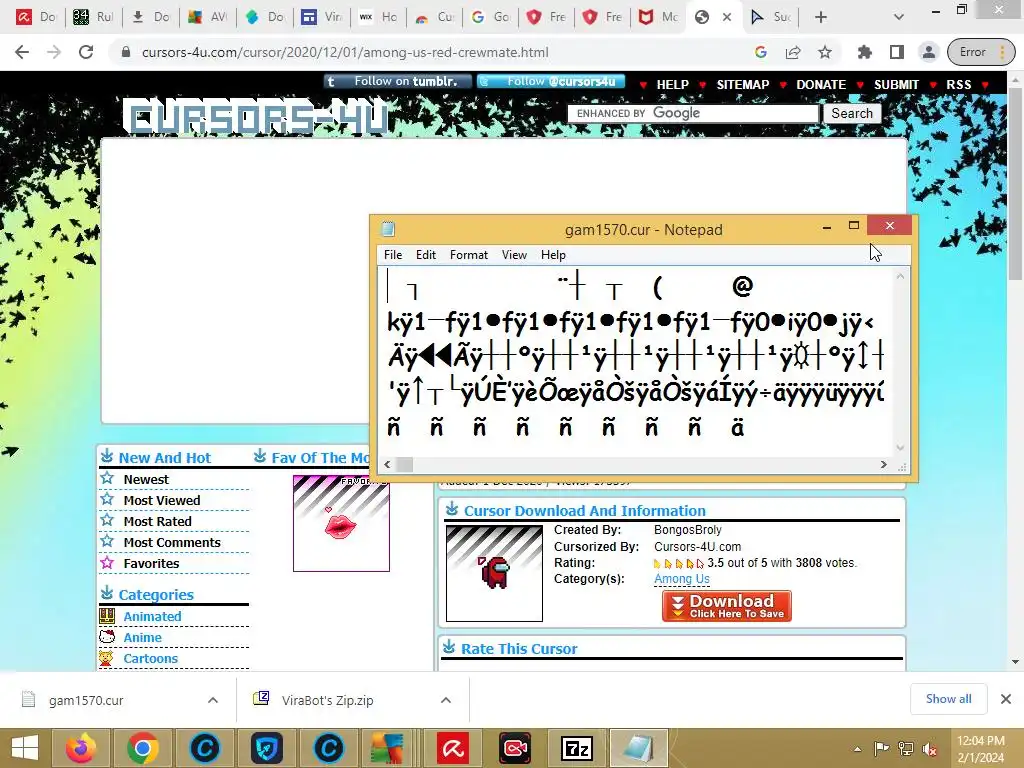1024x768 pixels.
Task: Open Most Viewed cursors link
Action: [161, 500]
